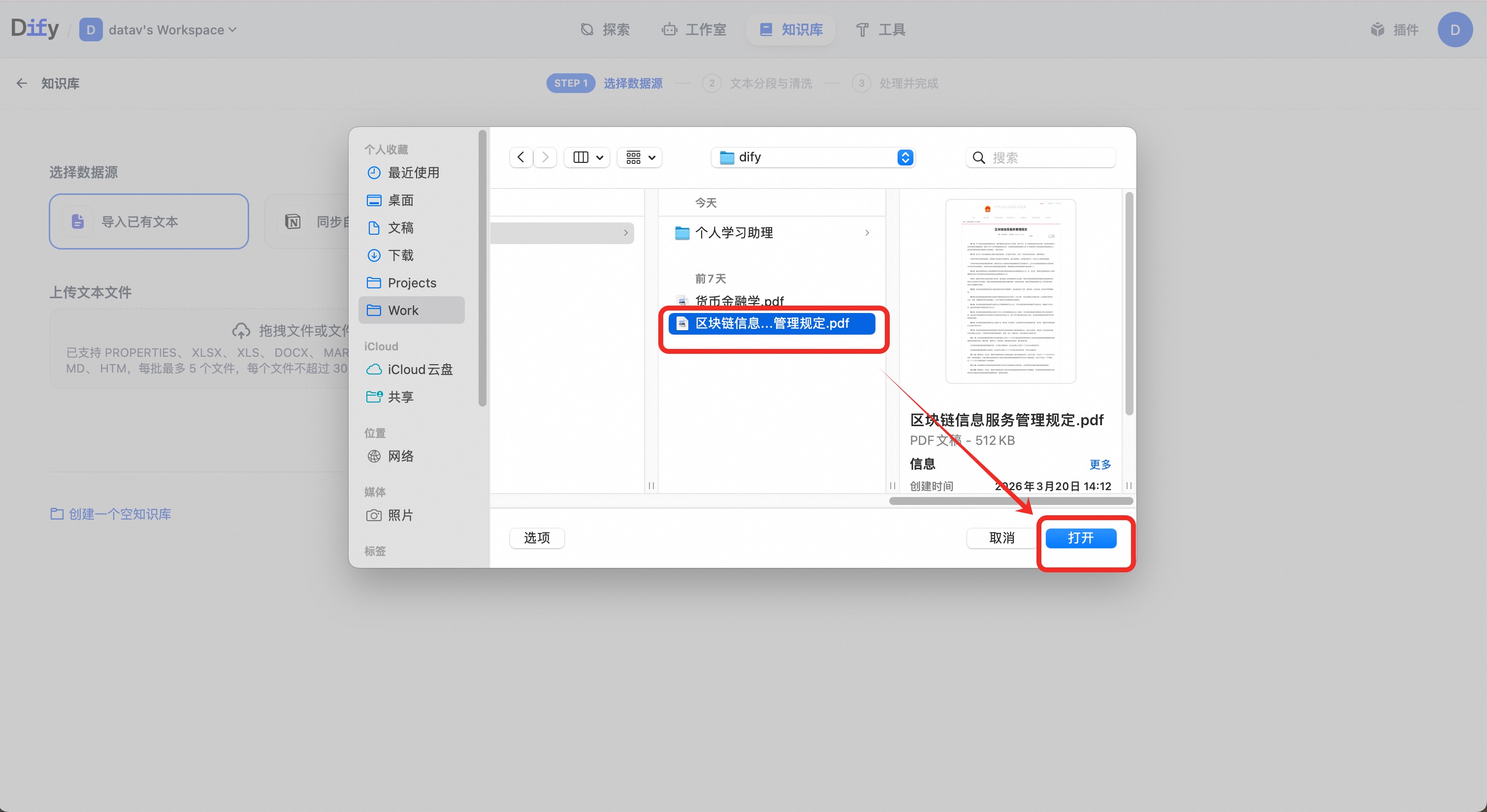Open the column view mode selector
This screenshot has height=812, width=1487.
(x=587, y=157)
